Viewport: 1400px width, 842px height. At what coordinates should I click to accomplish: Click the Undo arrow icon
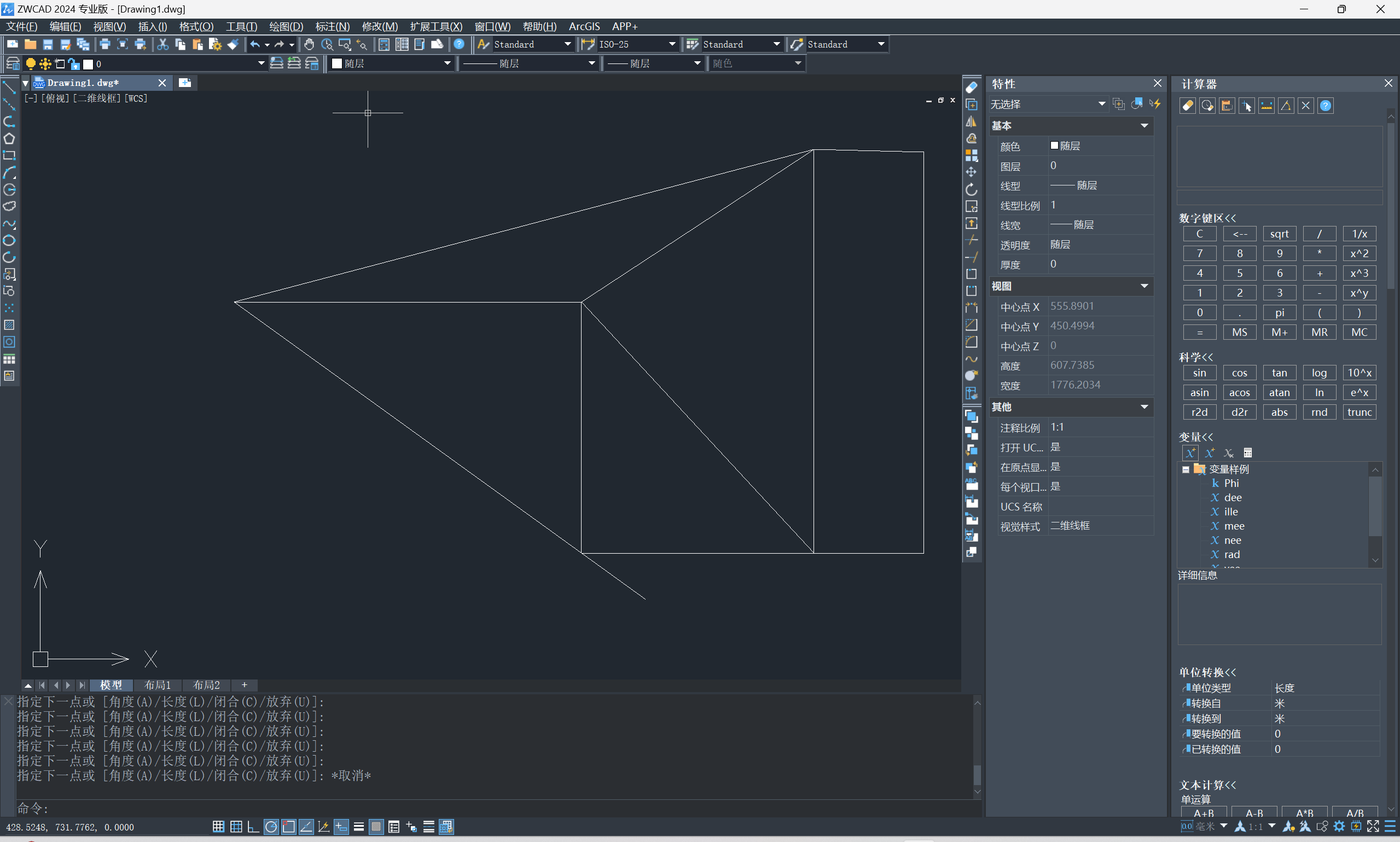tap(255, 44)
